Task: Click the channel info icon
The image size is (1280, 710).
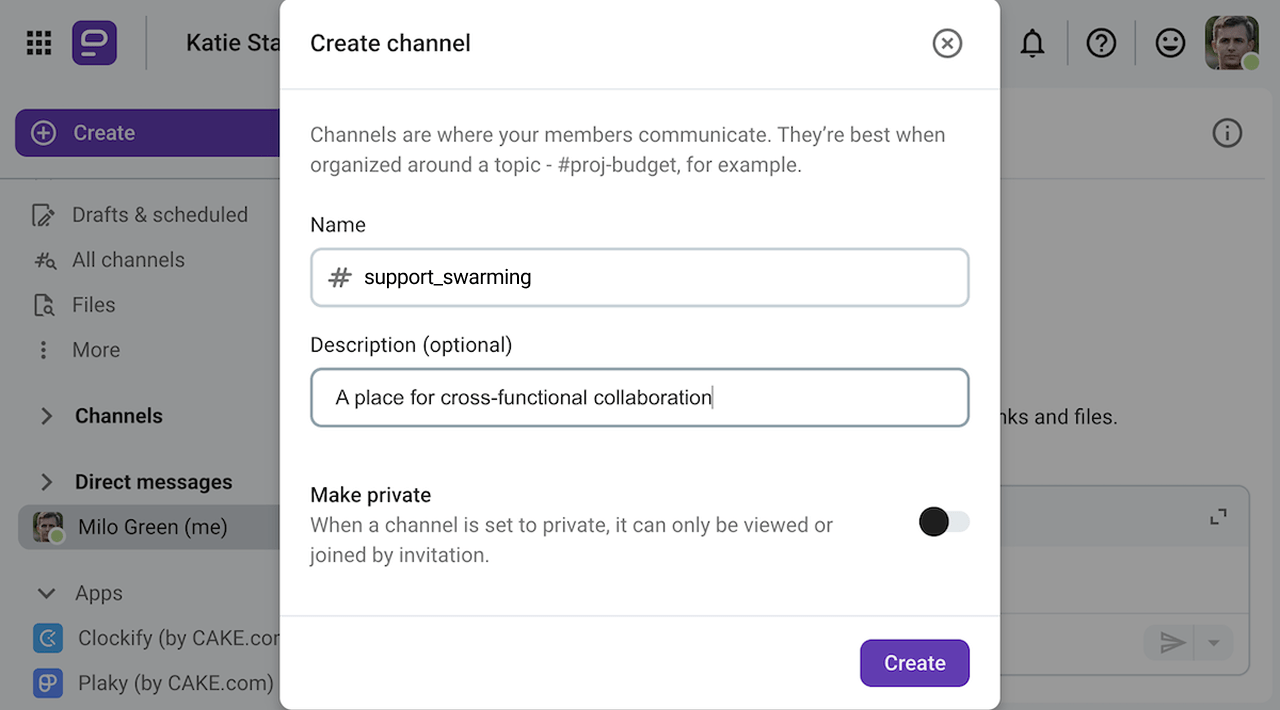Action: (x=1227, y=132)
